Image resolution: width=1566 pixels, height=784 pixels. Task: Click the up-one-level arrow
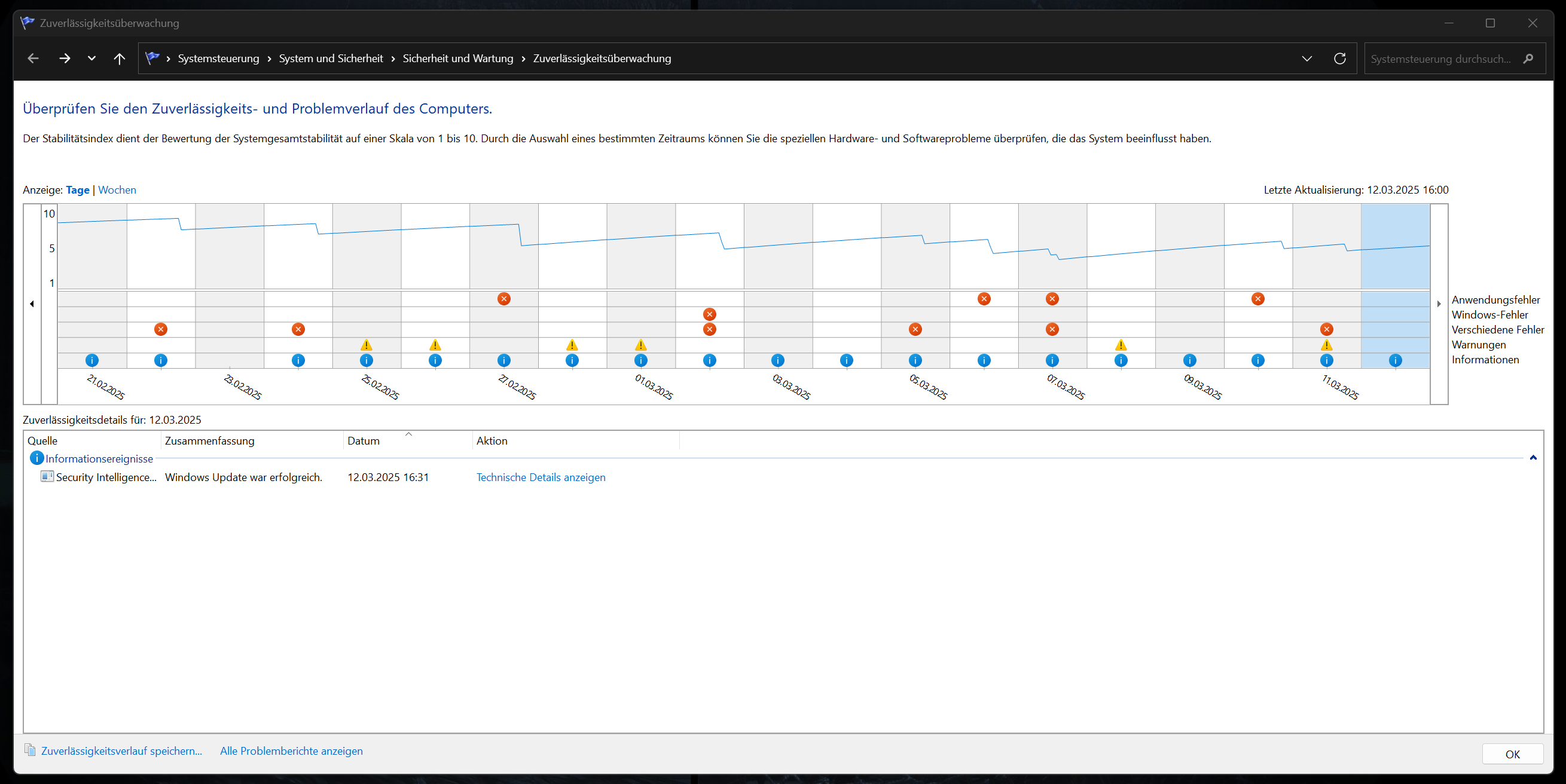pos(119,59)
